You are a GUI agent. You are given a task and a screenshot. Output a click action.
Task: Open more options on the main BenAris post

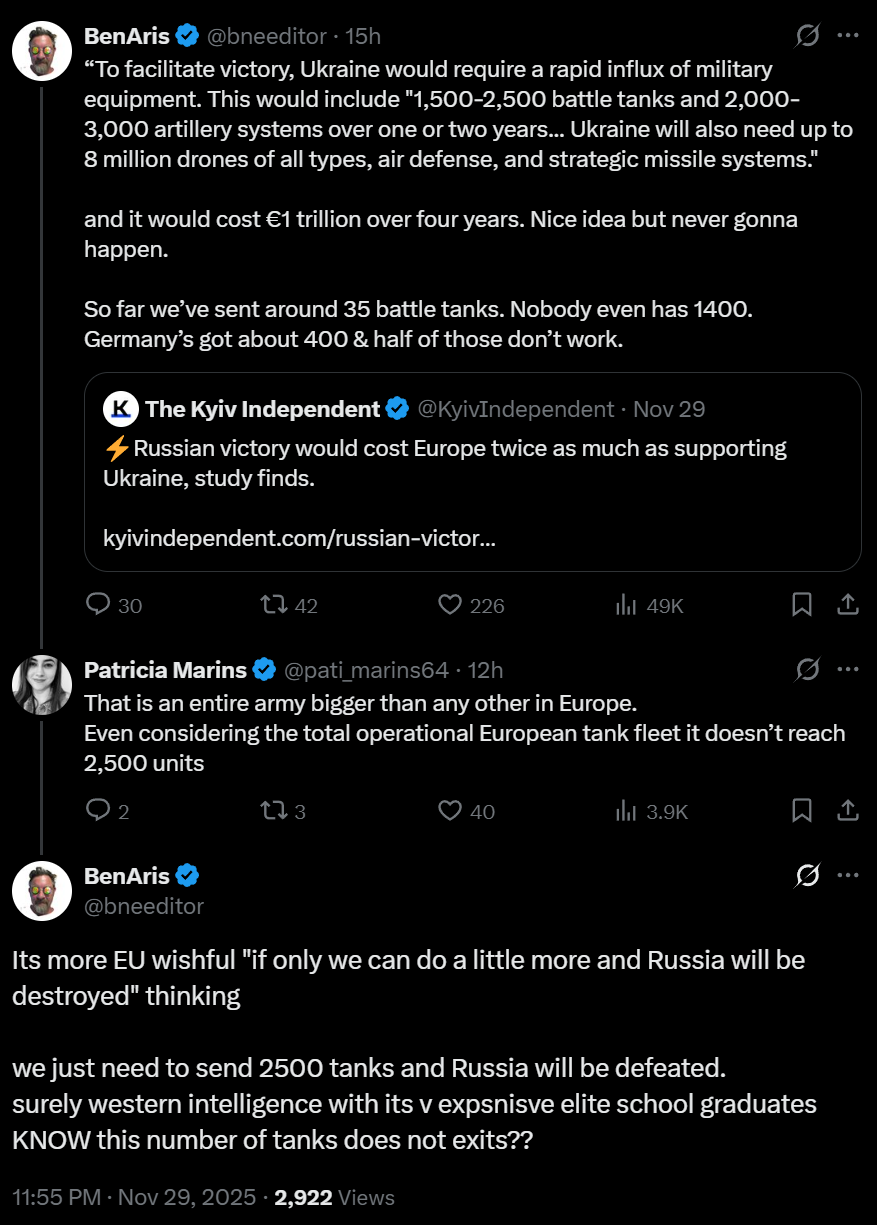tap(847, 876)
